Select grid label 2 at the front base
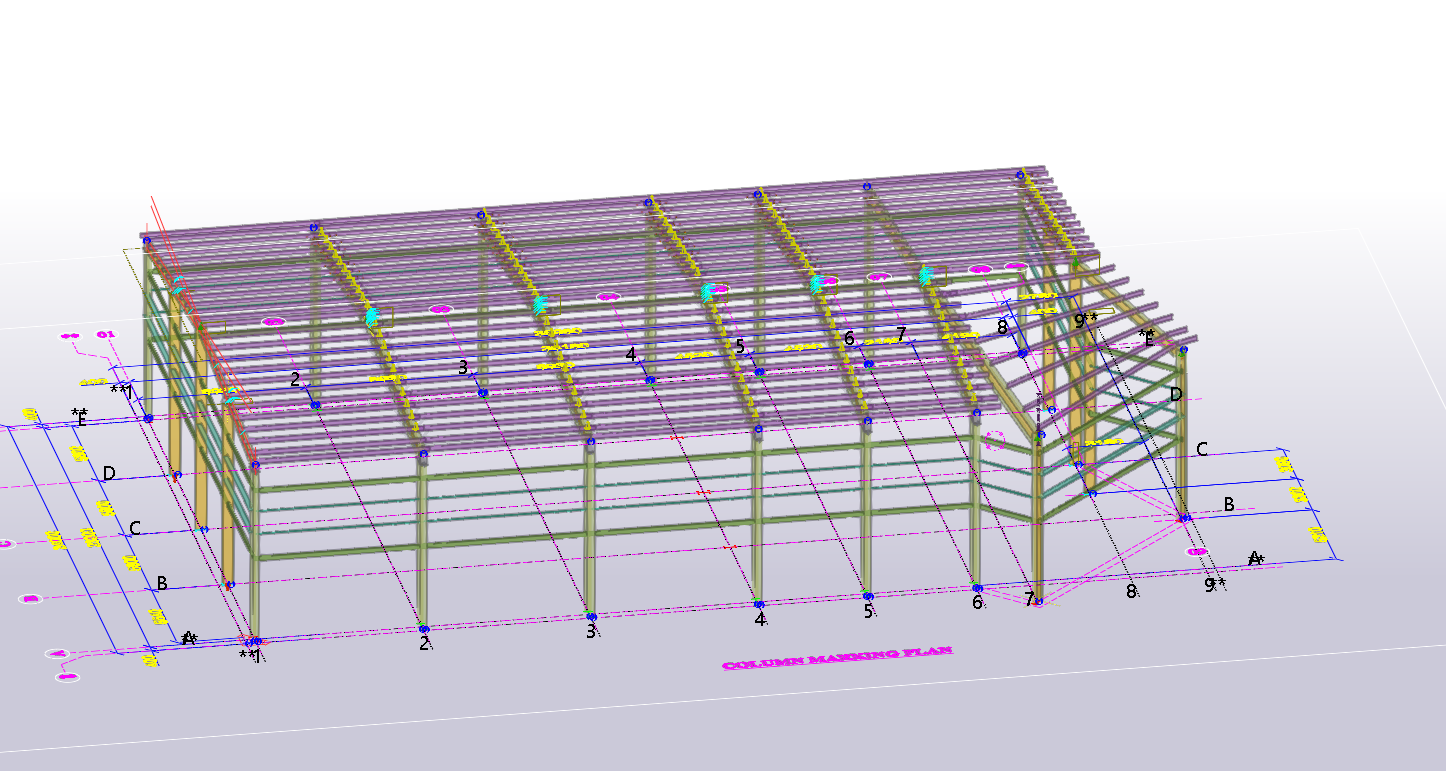The image size is (1446, 771). point(424,643)
